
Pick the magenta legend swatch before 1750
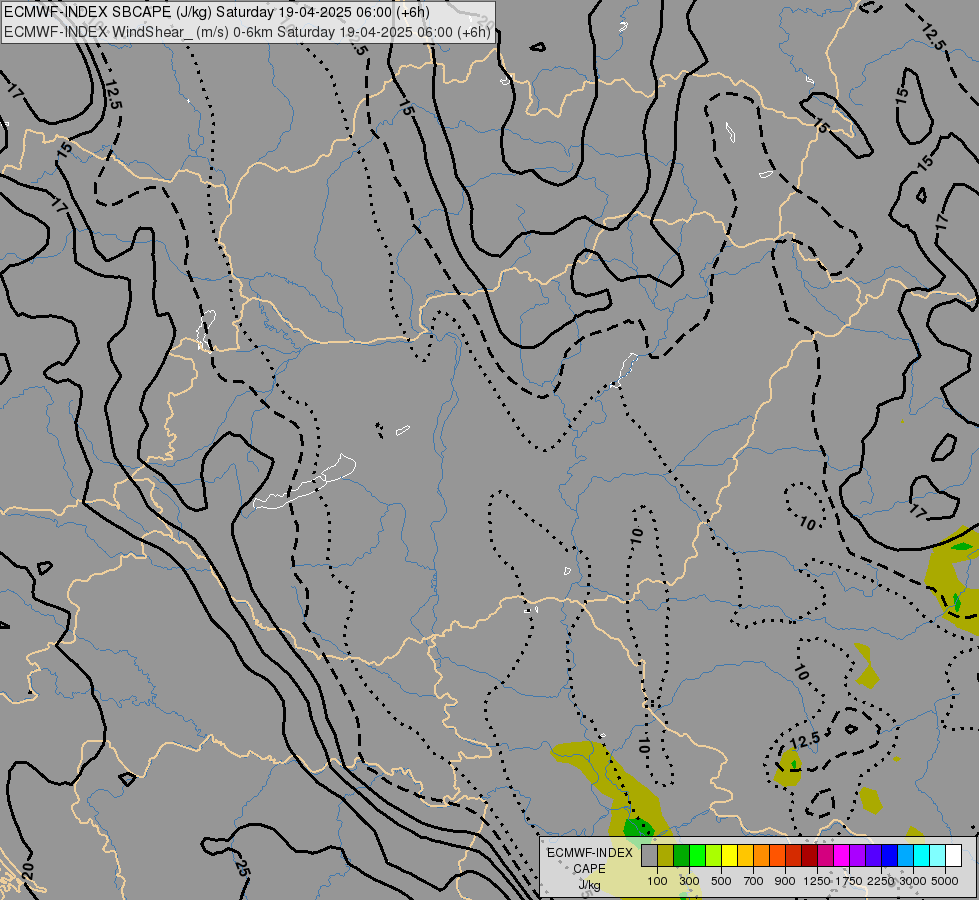click(842, 856)
